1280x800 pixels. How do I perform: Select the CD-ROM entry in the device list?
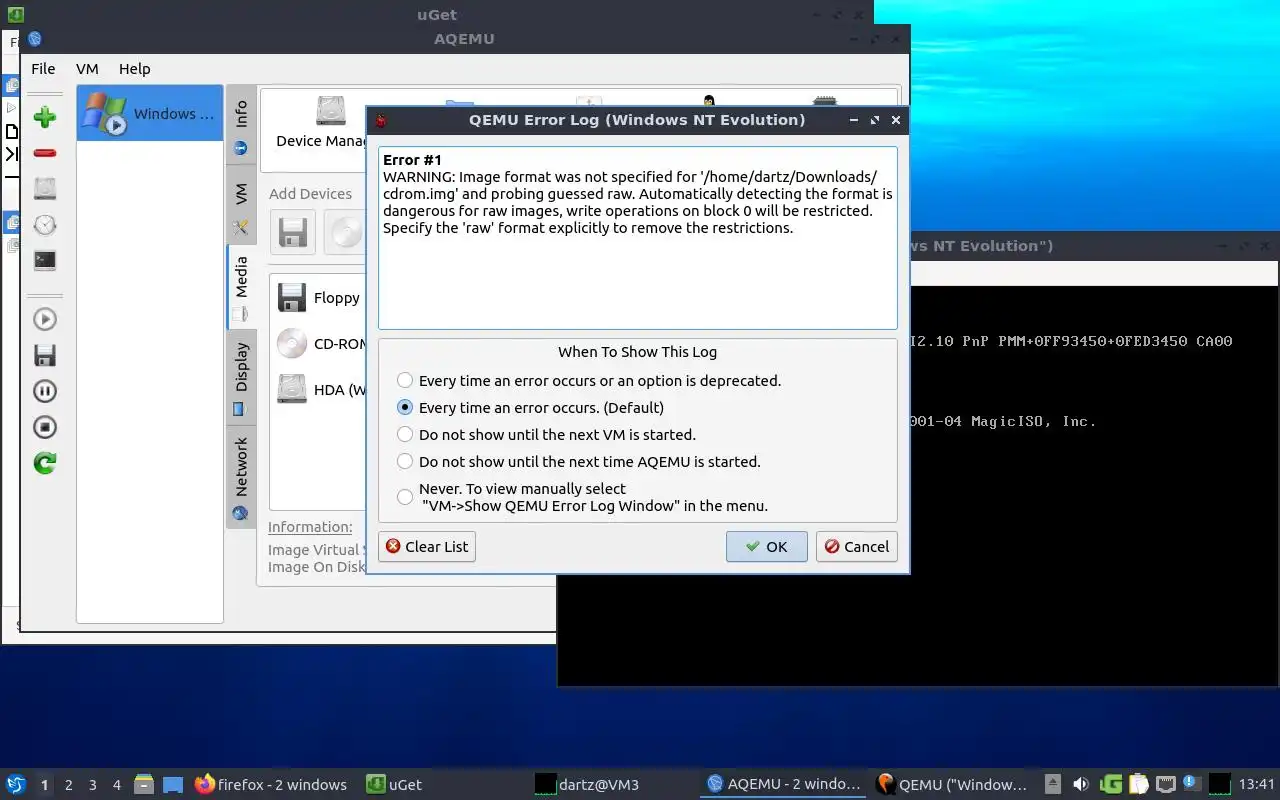click(x=321, y=343)
